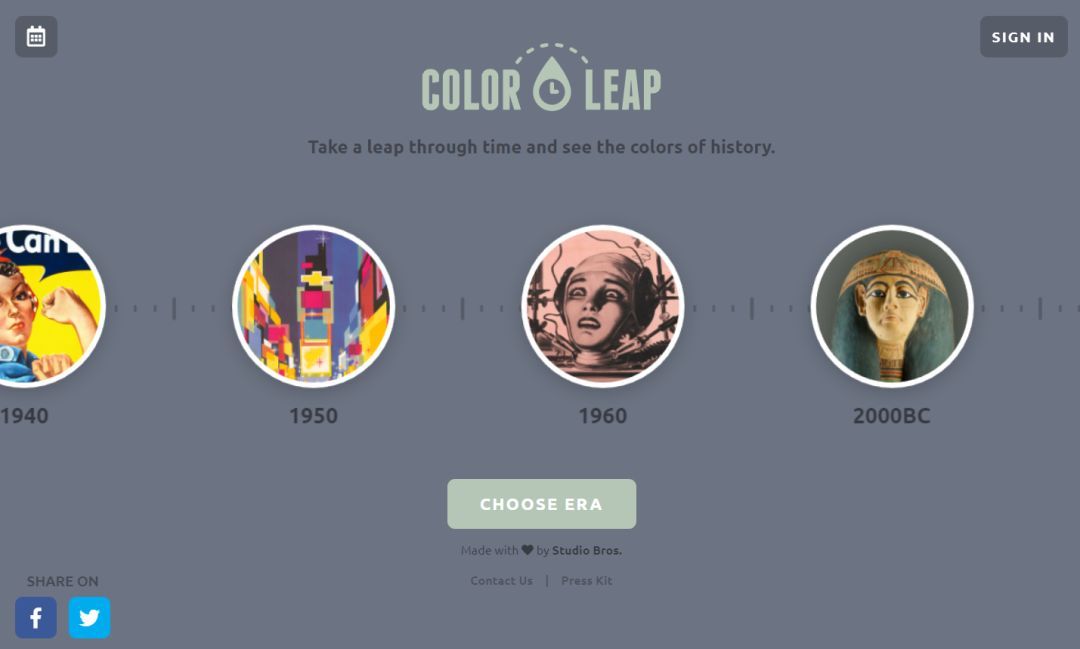Click the heart icon in footer
This screenshot has height=649, width=1080.
[x=527, y=550]
